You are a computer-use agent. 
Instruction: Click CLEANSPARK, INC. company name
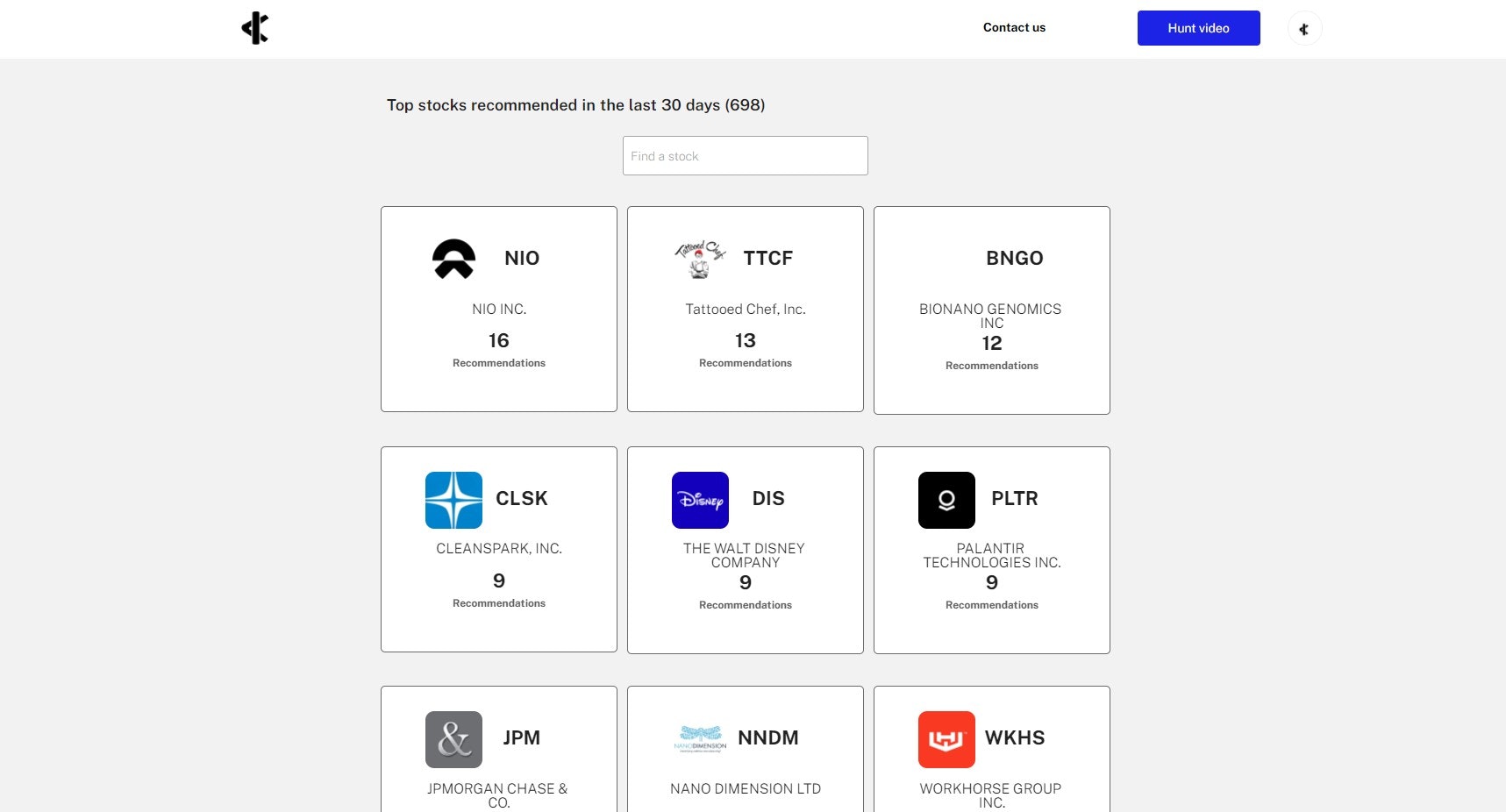499,548
